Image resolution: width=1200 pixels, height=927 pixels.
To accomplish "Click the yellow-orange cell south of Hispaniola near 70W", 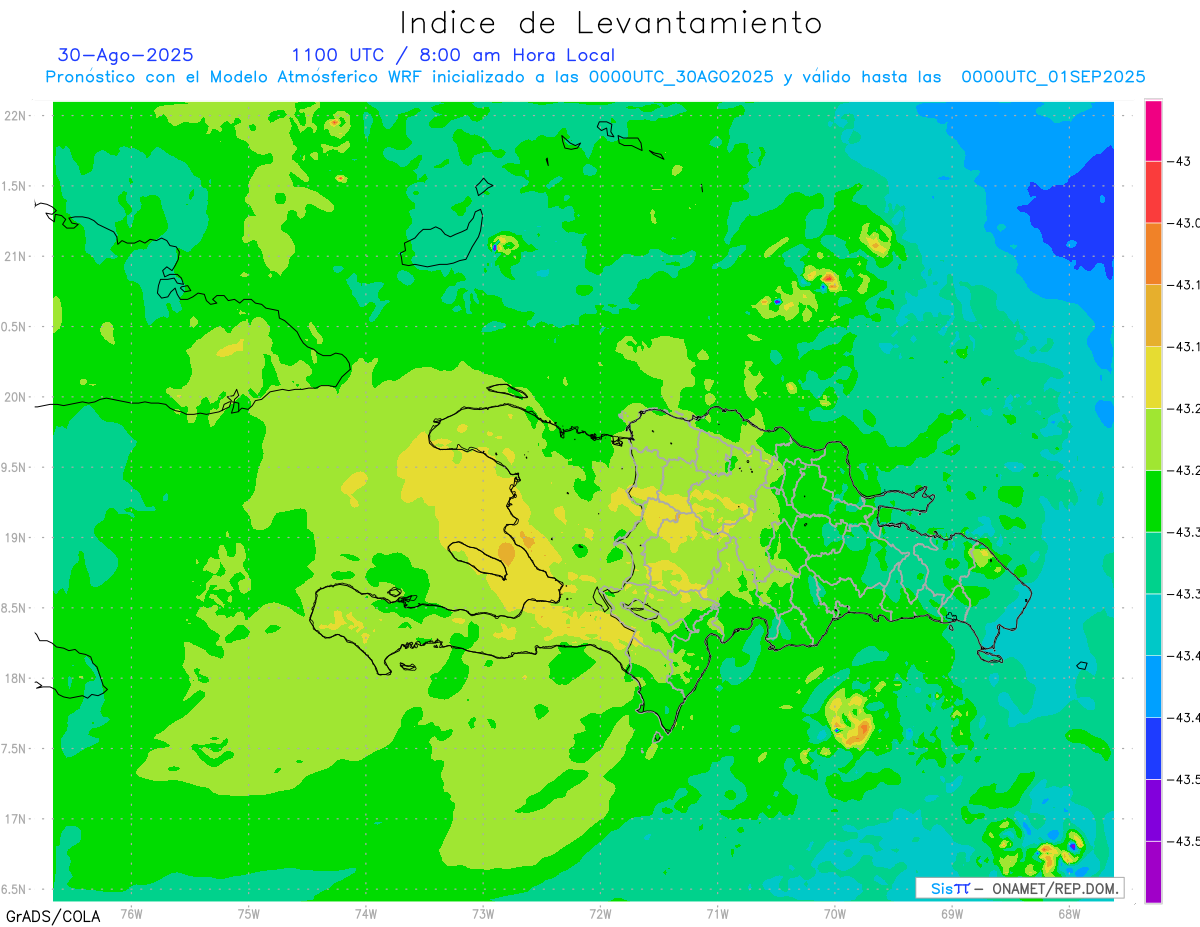I will click(851, 721).
